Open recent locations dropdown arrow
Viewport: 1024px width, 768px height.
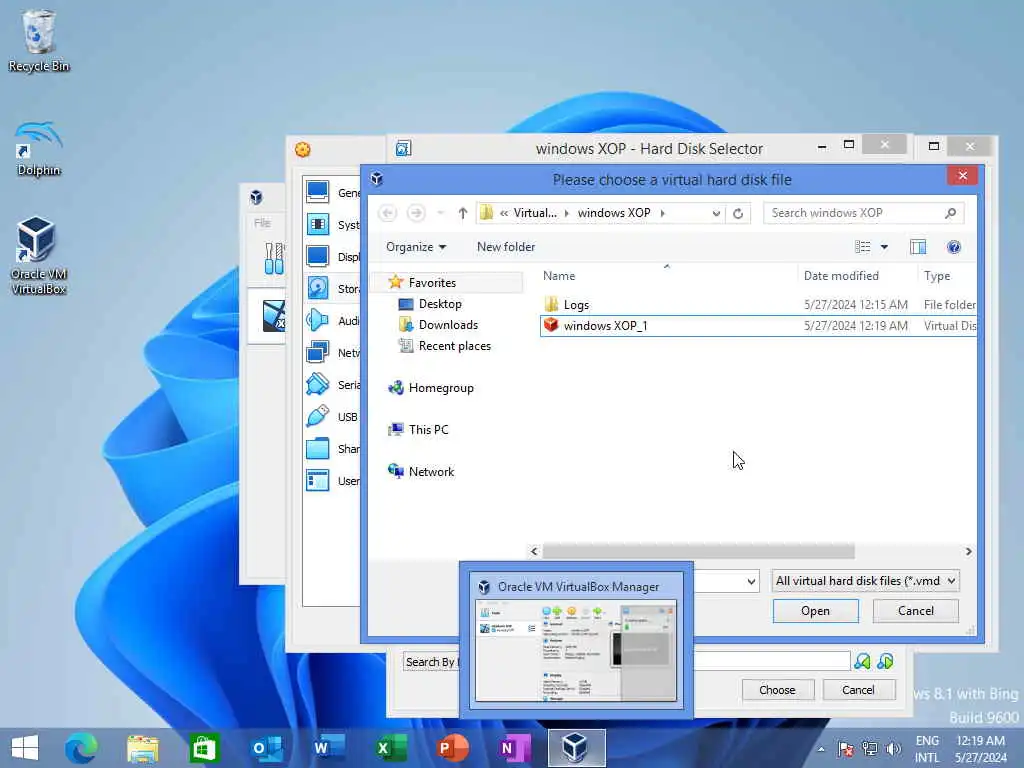pyautogui.click(x=440, y=213)
